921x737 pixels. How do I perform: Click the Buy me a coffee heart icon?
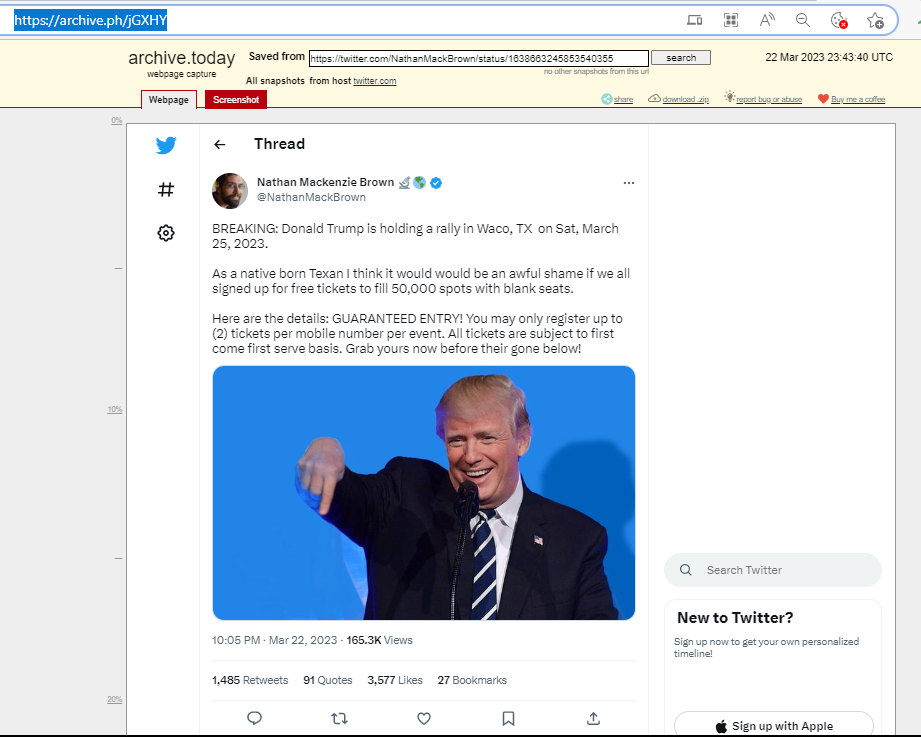[823, 99]
